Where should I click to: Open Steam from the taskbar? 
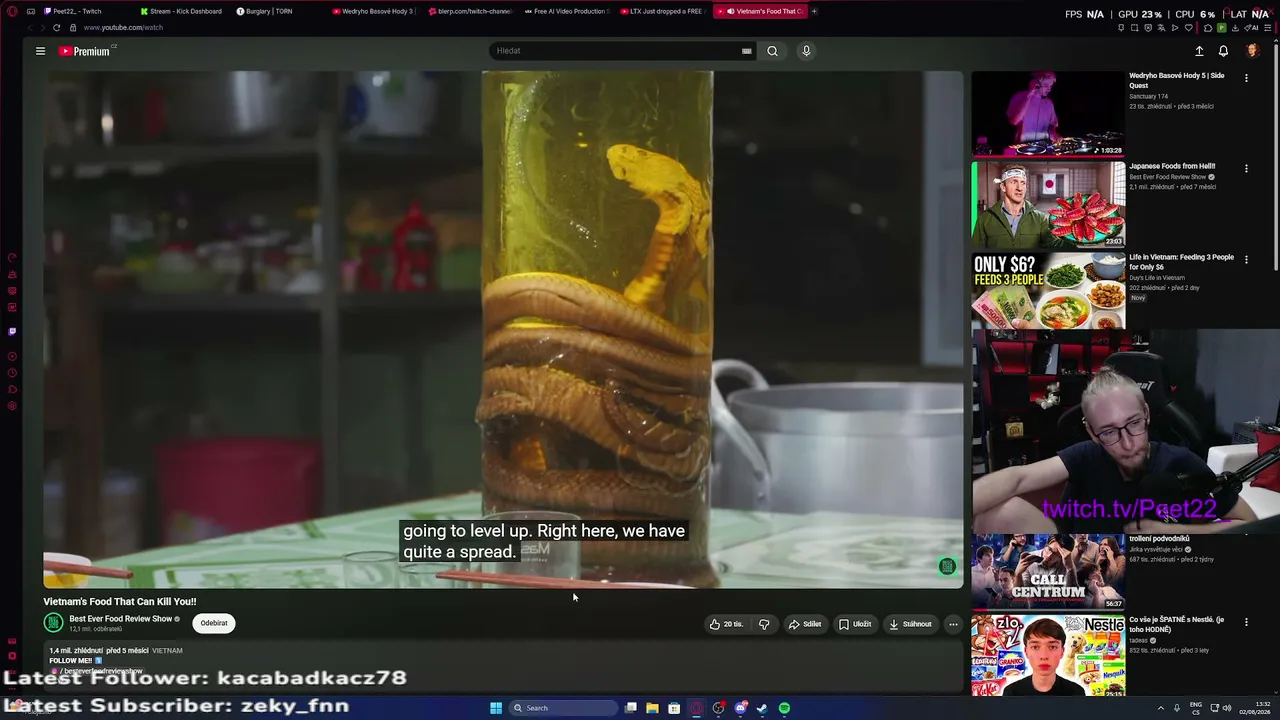click(762, 708)
